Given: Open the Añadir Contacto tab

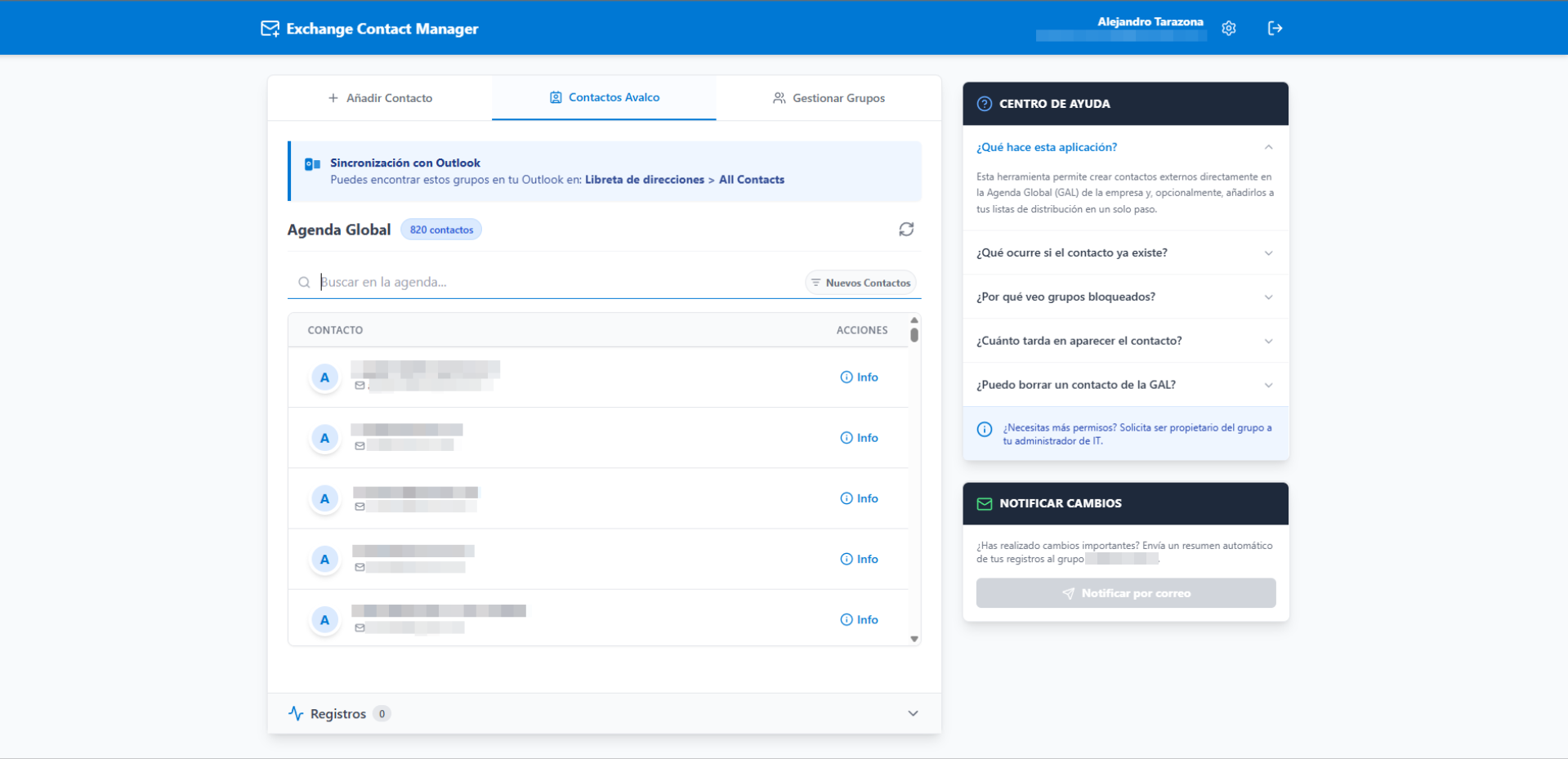Looking at the screenshot, I should (x=380, y=98).
